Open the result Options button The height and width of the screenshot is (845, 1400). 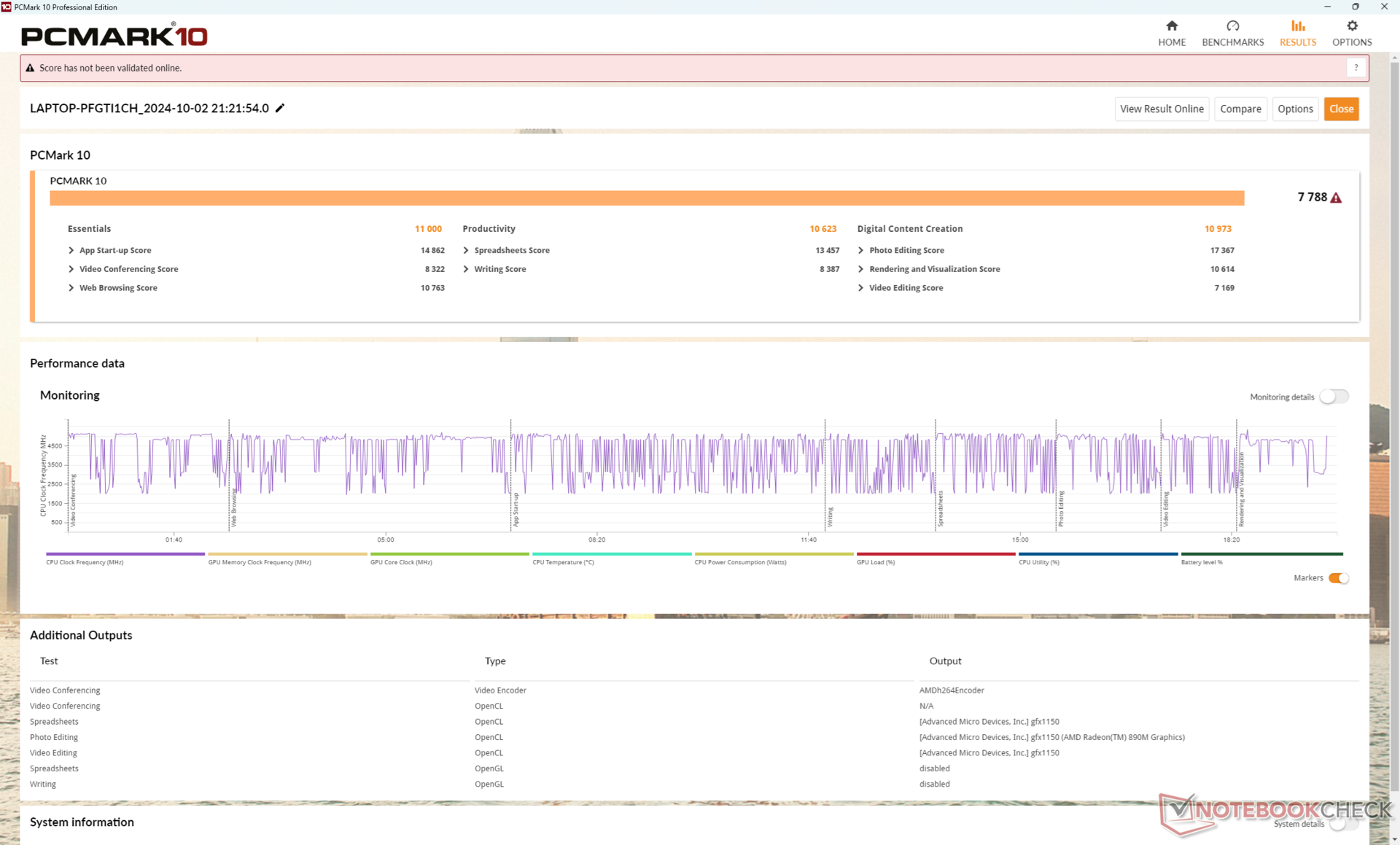tap(1295, 109)
